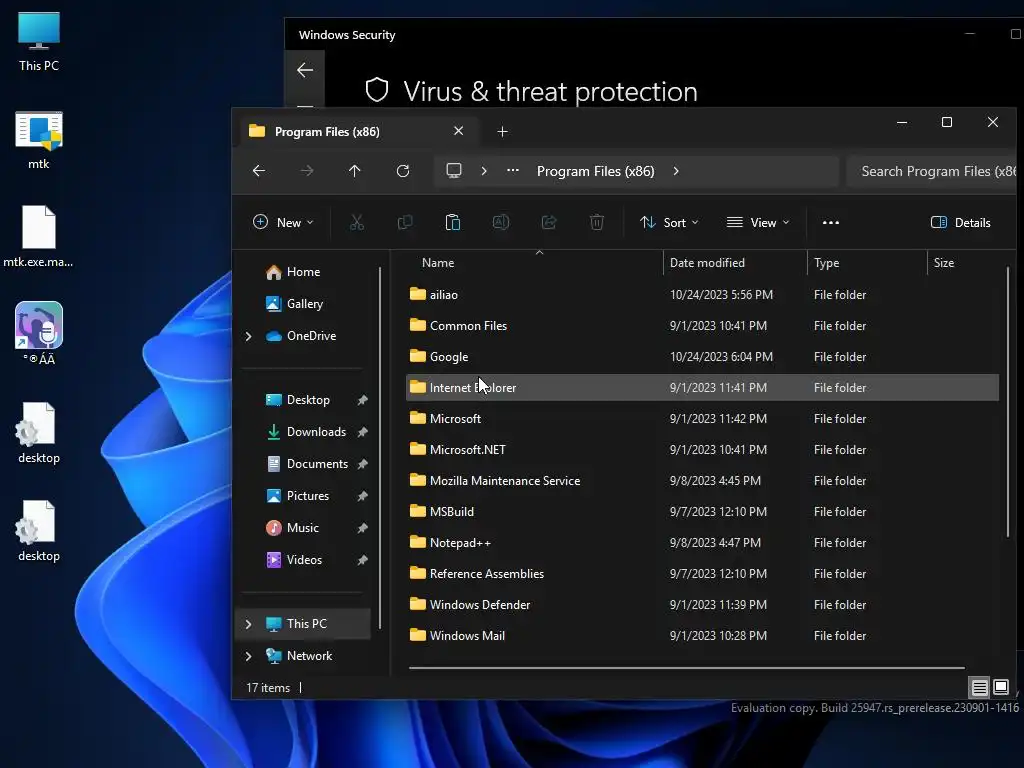The width and height of the screenshot is (1024, 768).
Task: Go back in Windows Security window
Action: pyautogui.click(x=305, y=70)
